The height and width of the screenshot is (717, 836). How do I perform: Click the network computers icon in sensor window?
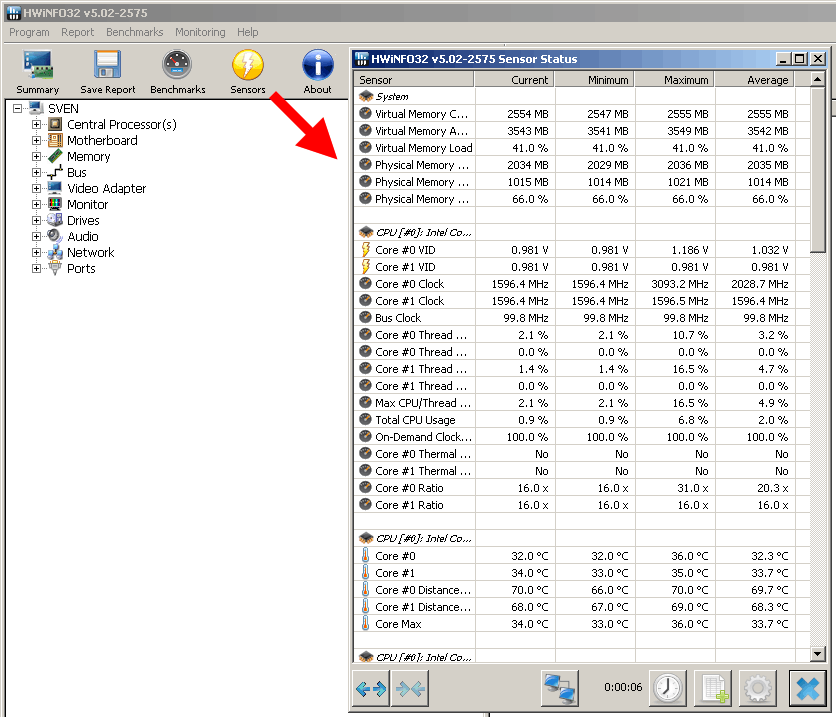559,689
